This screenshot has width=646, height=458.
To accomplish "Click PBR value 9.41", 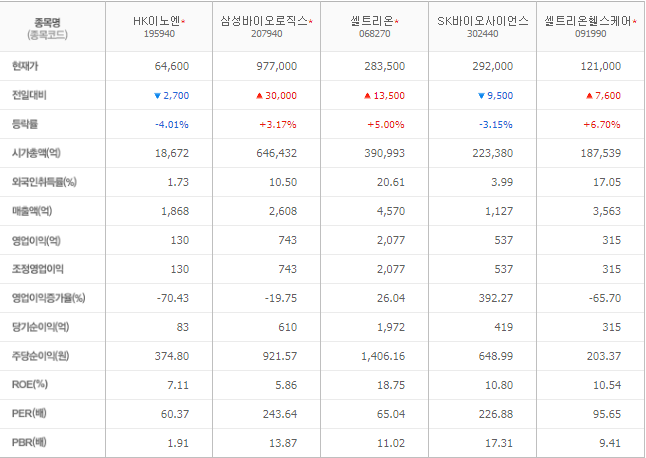I will (610, 443).
